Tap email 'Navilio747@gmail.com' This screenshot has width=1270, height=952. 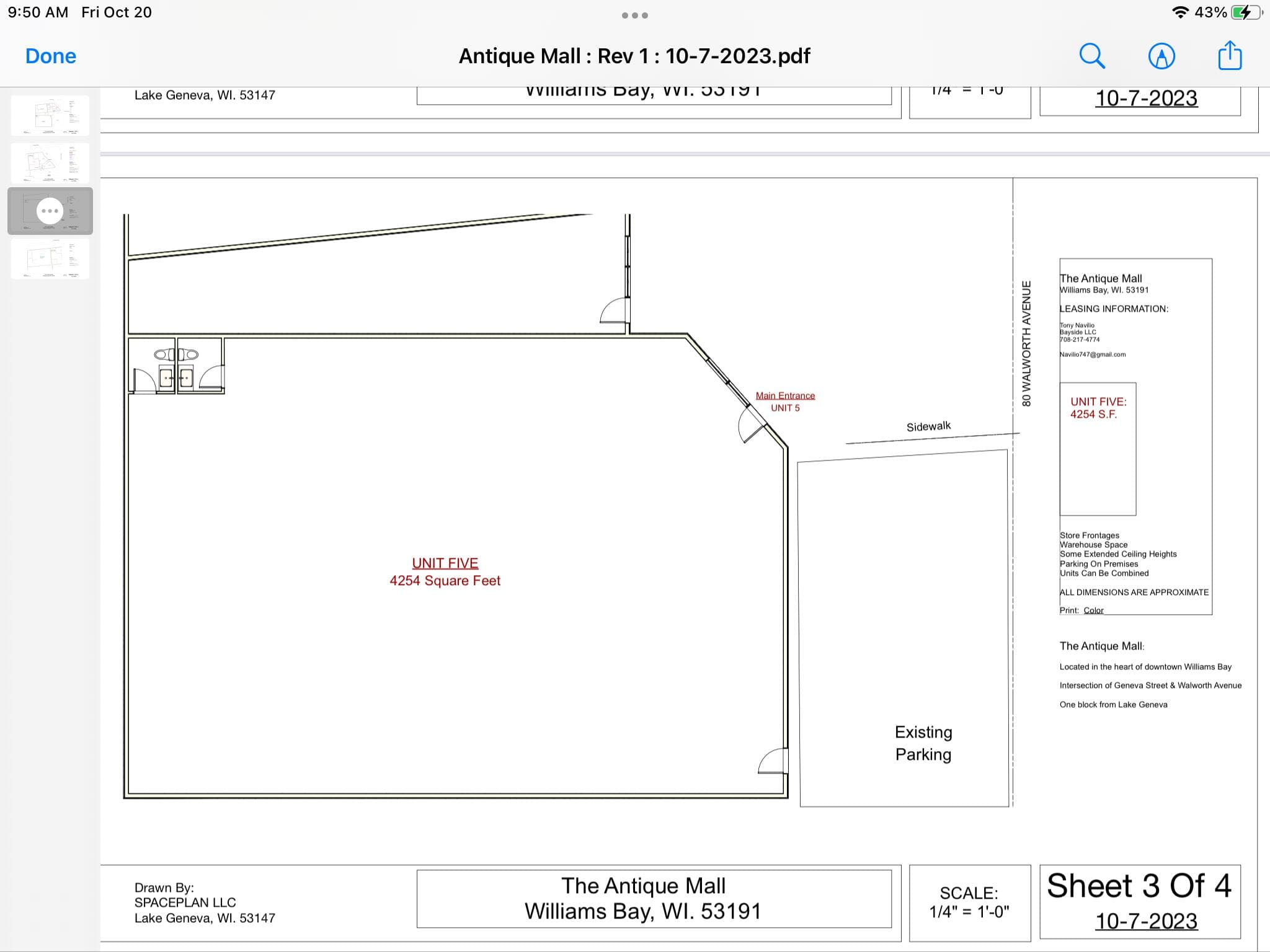pyautogui.click(x=1093, y=355)
